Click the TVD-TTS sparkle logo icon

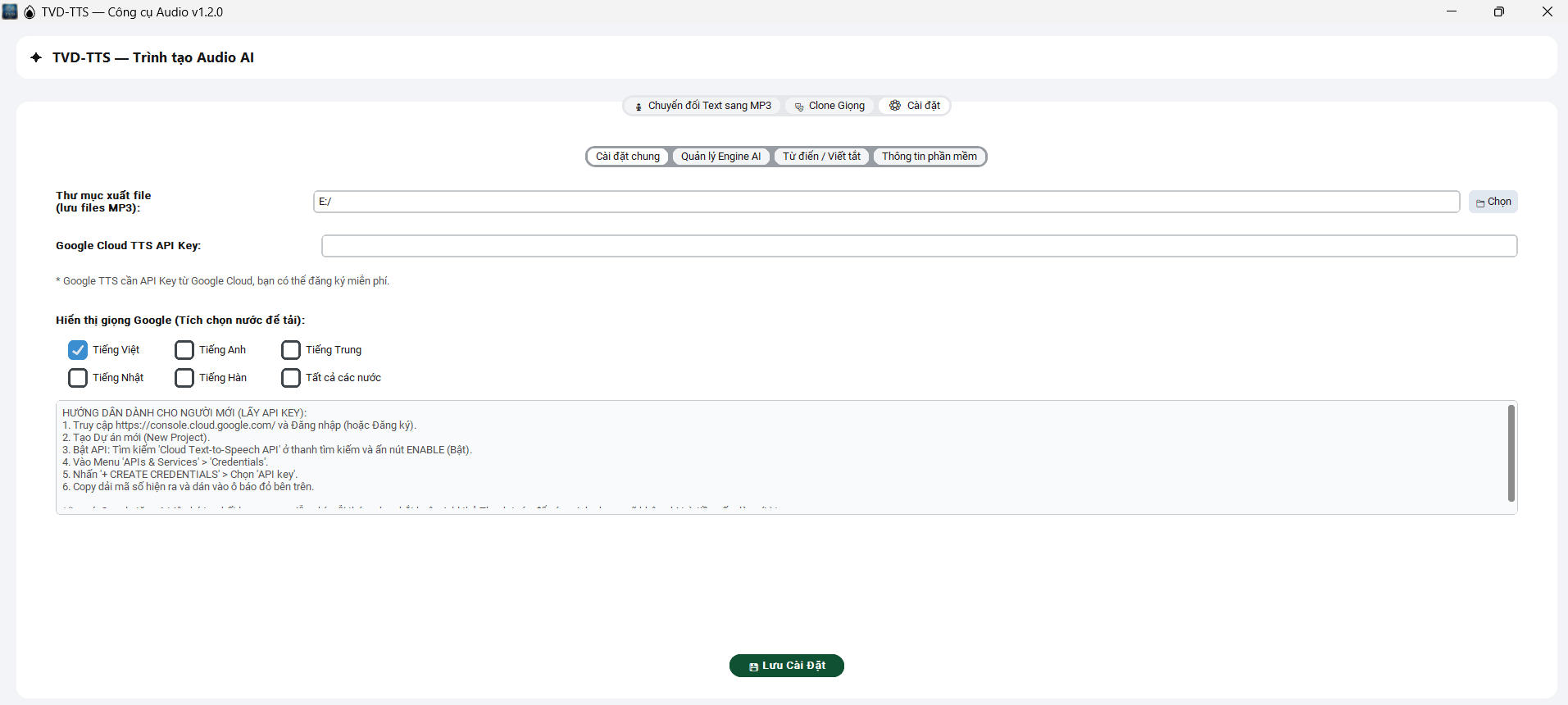coord(36,57)
